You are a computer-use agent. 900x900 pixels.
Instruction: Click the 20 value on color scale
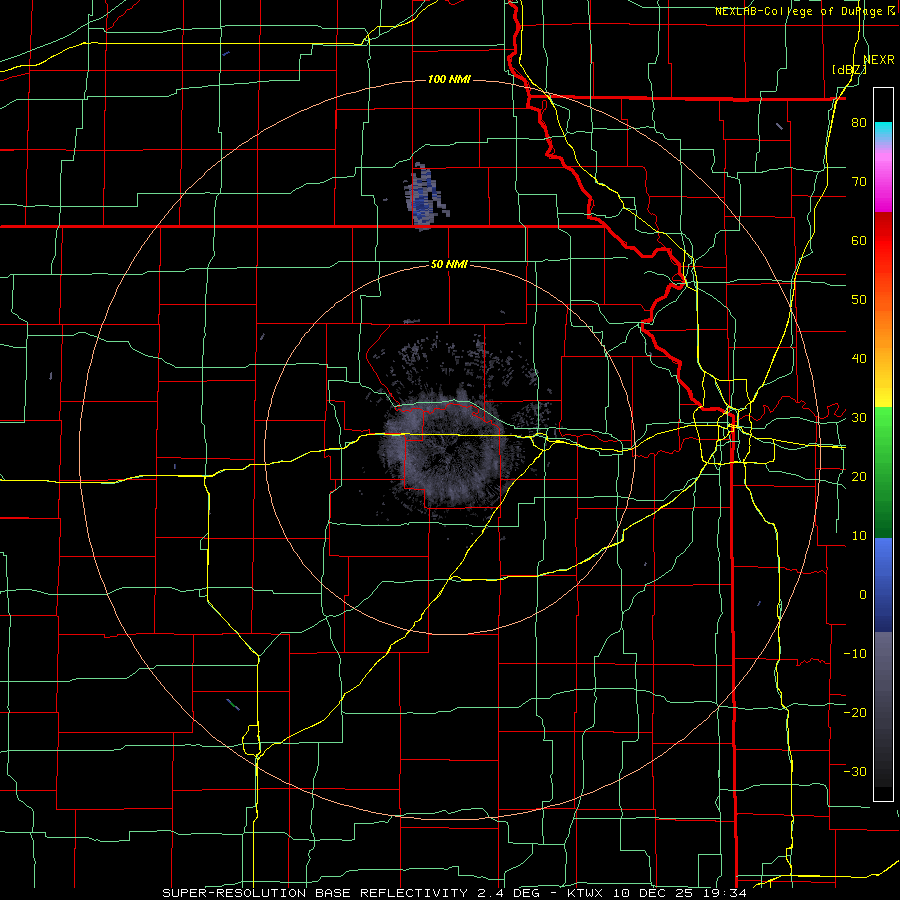click(x=859, y=476)
